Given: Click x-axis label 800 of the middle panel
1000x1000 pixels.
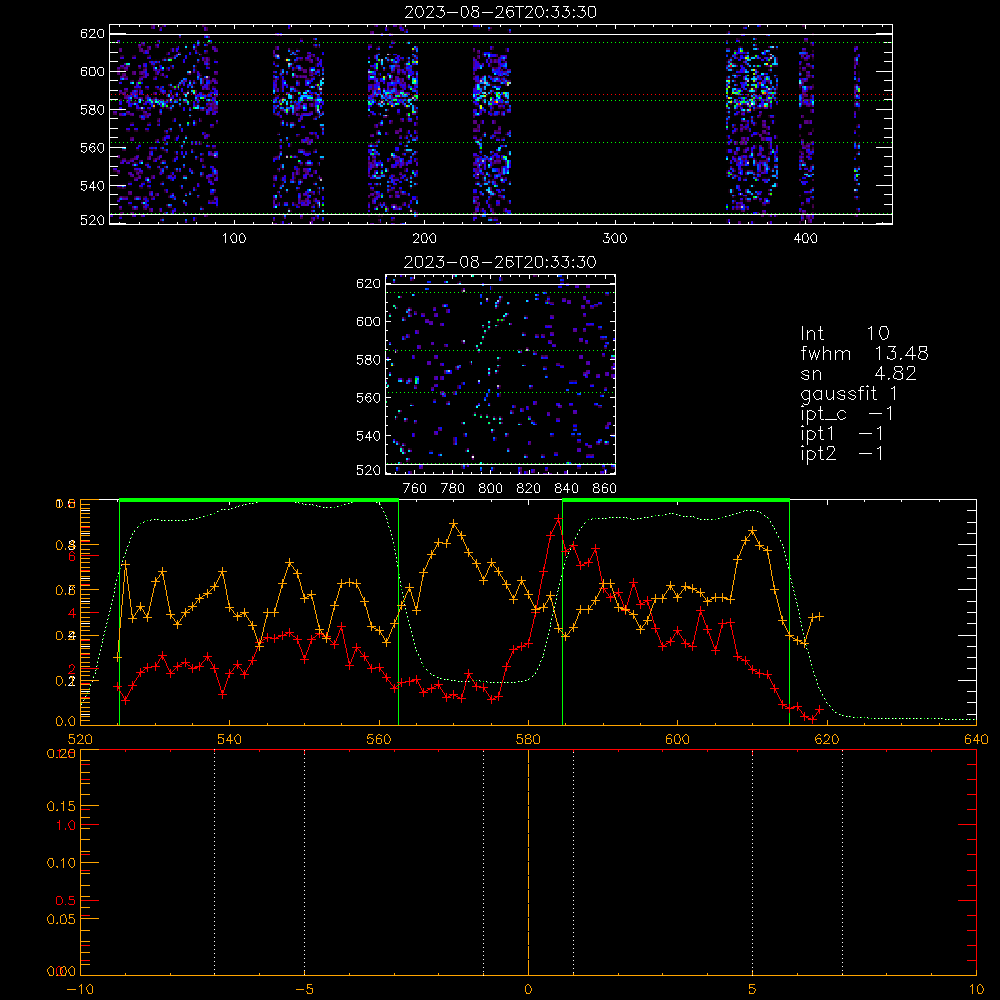Looking at the screenshot, I should tap(490, 489).
